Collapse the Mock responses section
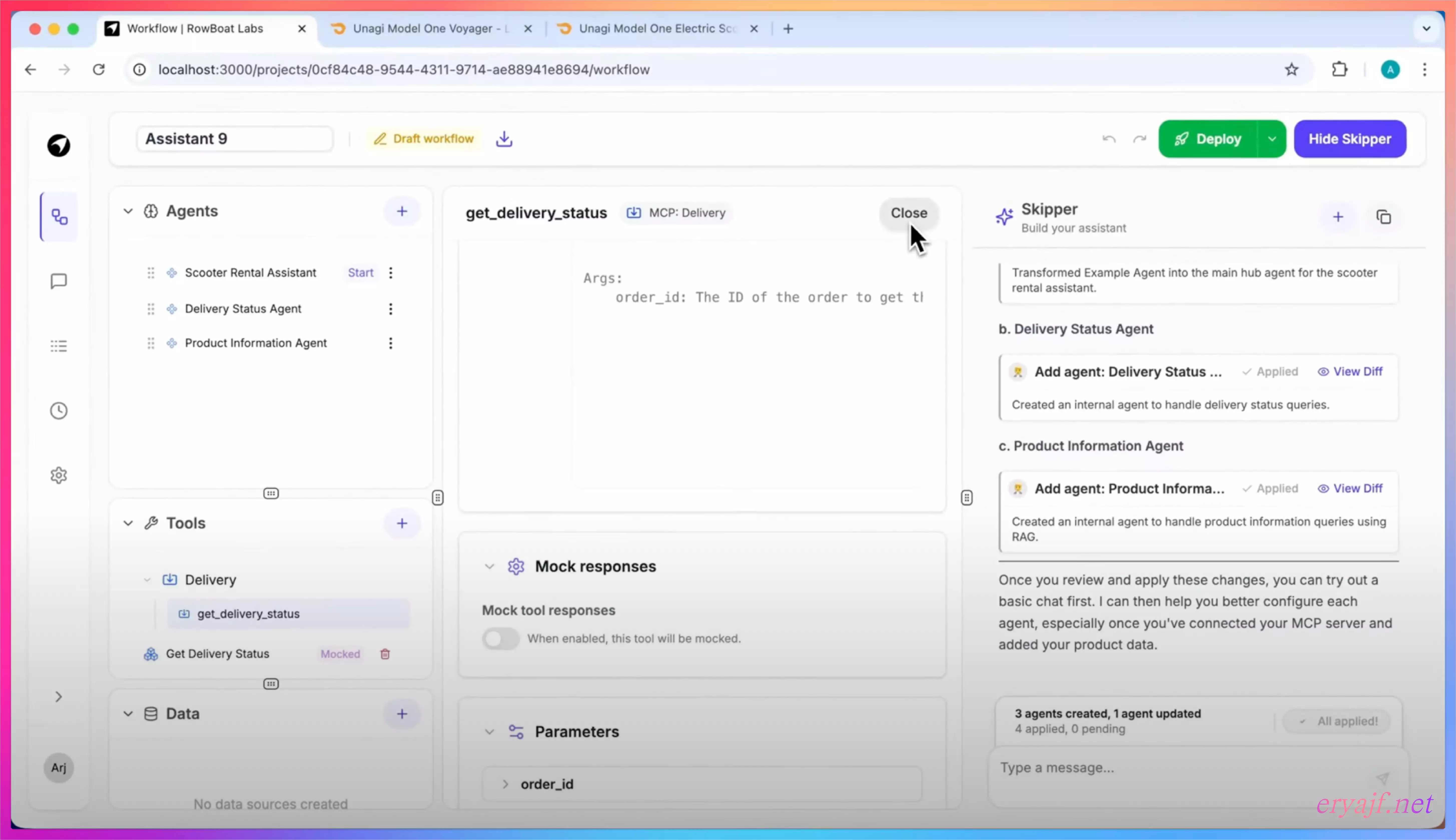Screen dimensions: 1456x840 [x=490, y=566]
